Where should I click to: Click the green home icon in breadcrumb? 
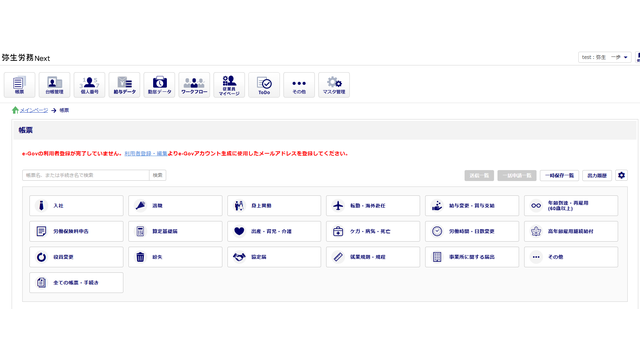[x=15, y=110]
